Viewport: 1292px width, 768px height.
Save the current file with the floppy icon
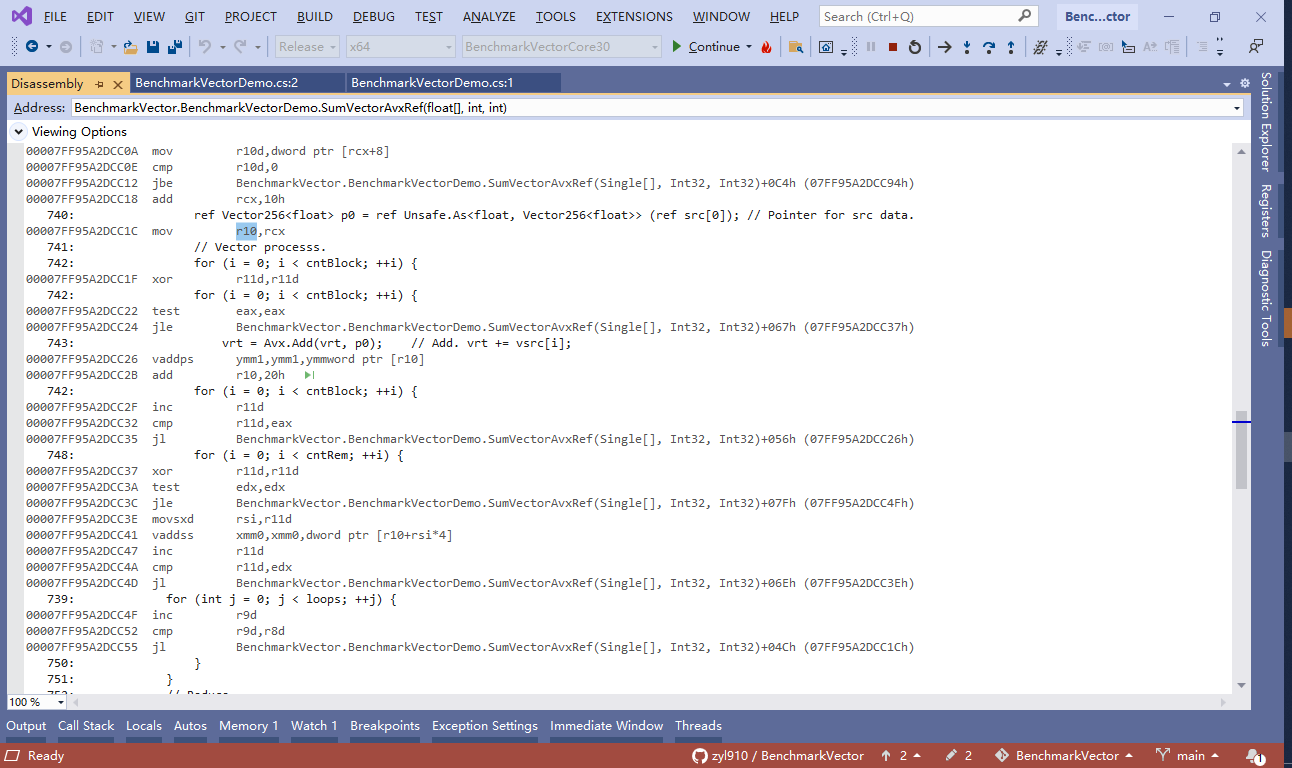[x=153, y=47]
